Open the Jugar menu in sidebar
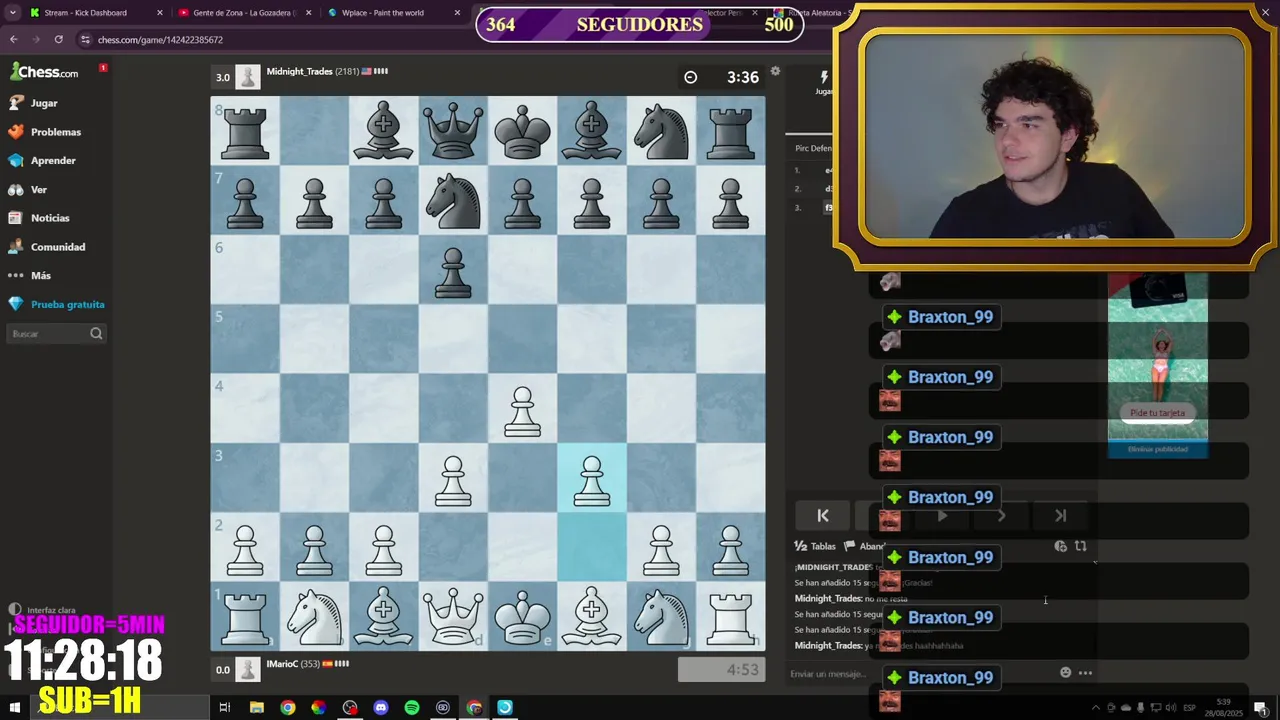This screenshot has height=720, width=1280. 44,103
